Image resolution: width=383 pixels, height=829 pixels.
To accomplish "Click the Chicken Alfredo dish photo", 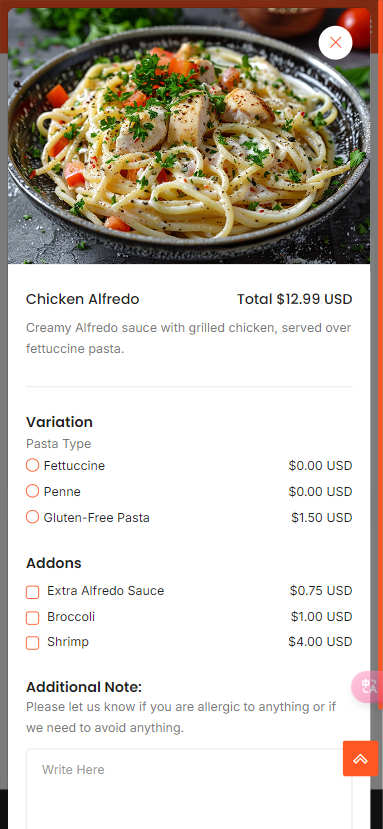I will coord(189,136).
